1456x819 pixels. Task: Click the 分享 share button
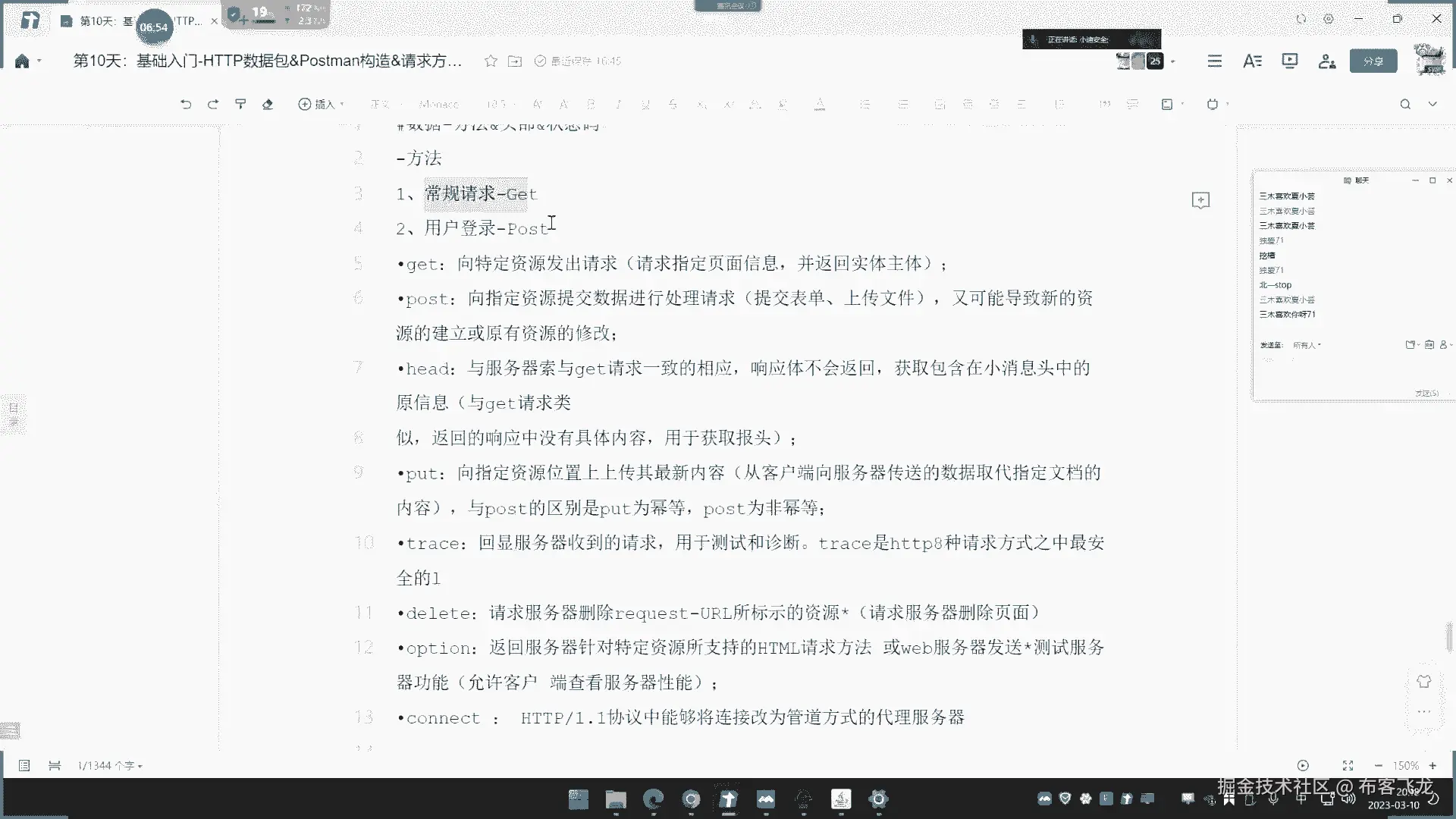pyautogui.click(x=1373, y=61)
